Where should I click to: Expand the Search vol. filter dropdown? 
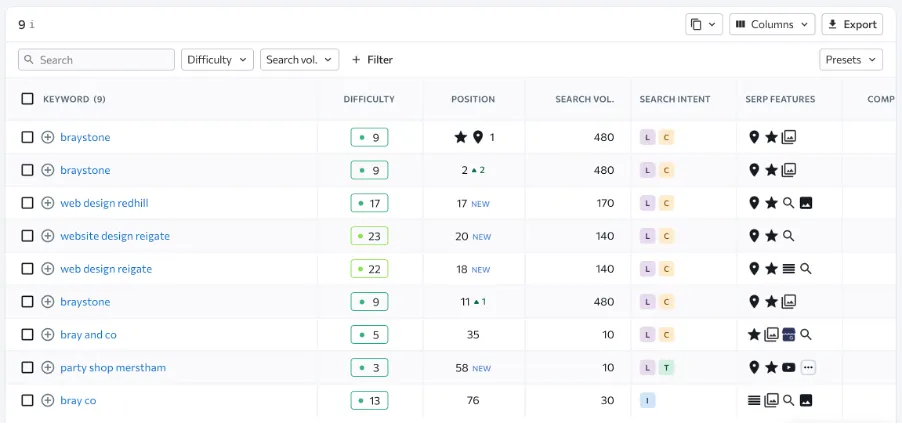coord(299,60)
